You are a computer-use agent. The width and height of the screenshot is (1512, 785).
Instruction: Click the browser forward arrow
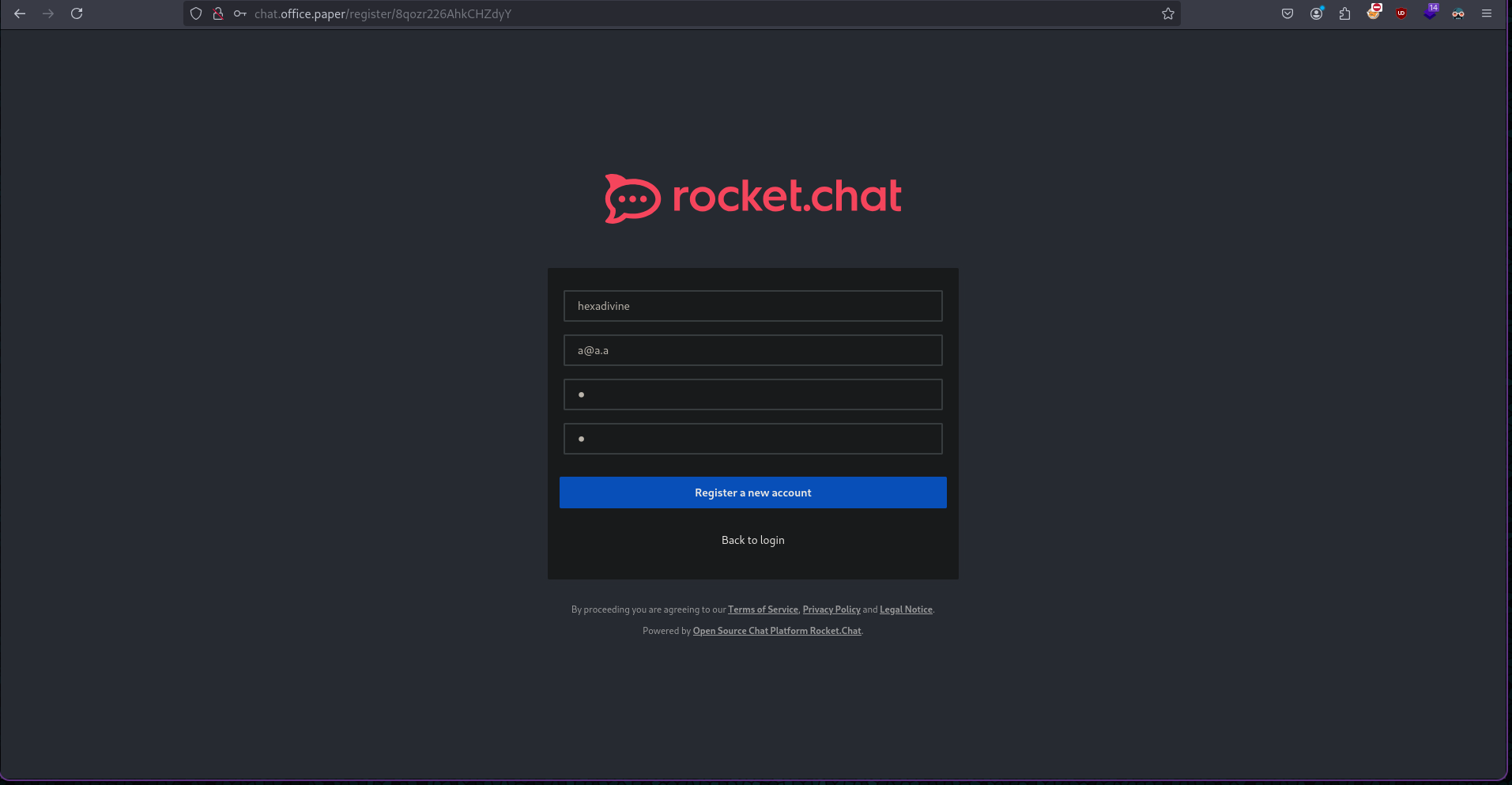click(48, 13)
